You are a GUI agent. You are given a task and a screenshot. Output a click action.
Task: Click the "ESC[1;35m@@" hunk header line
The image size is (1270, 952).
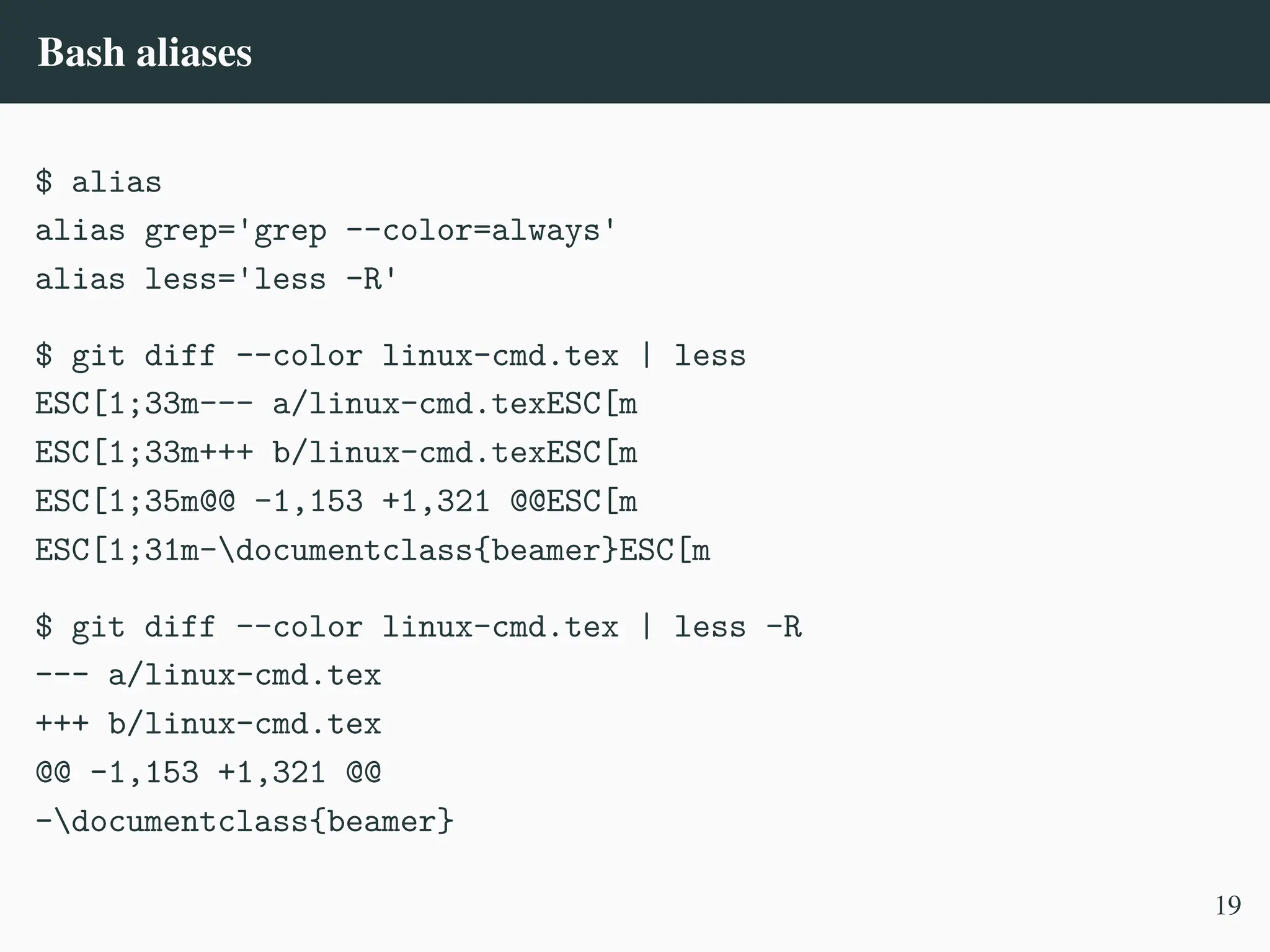click(335, 501)
